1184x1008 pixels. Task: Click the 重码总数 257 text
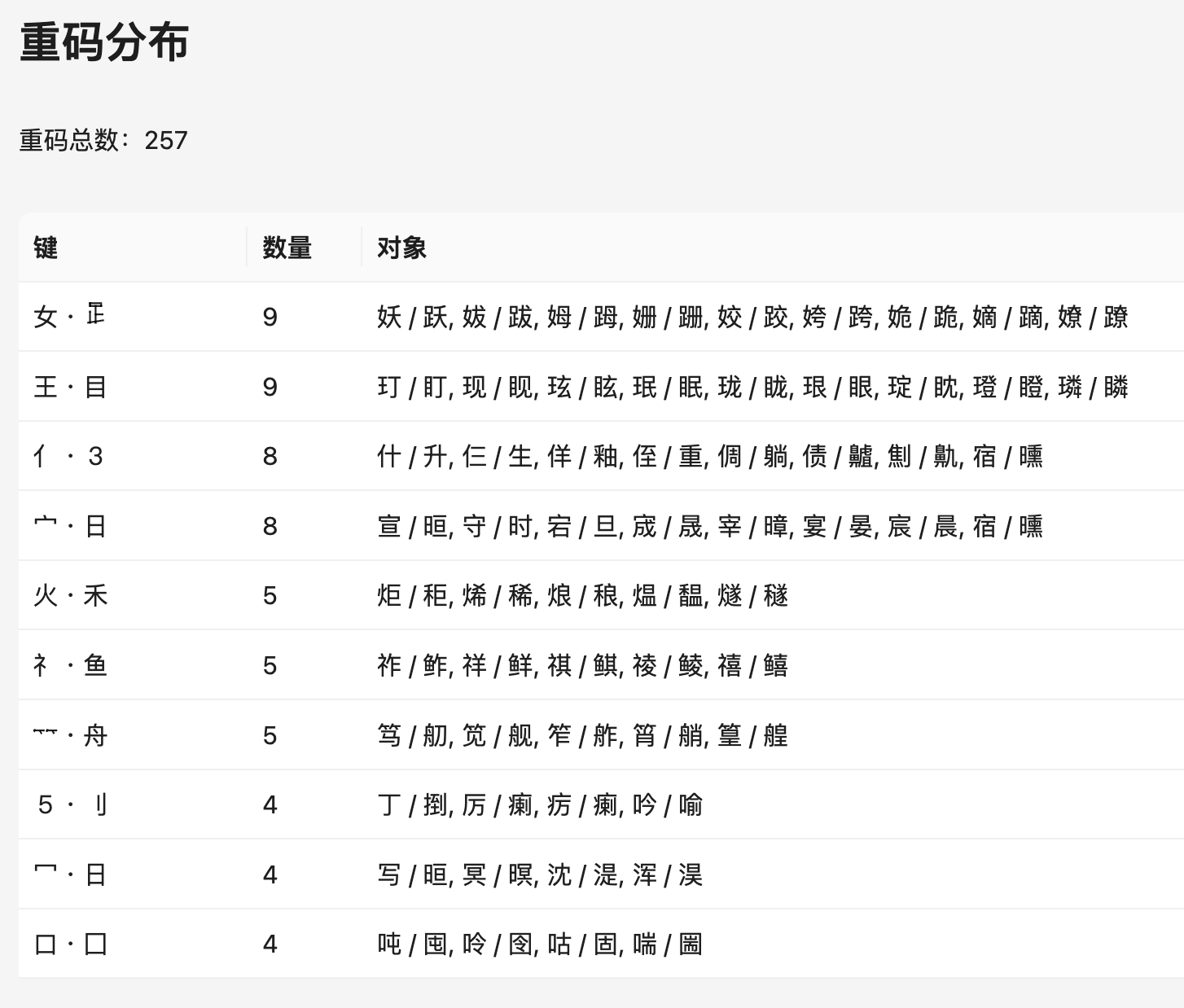103,140
